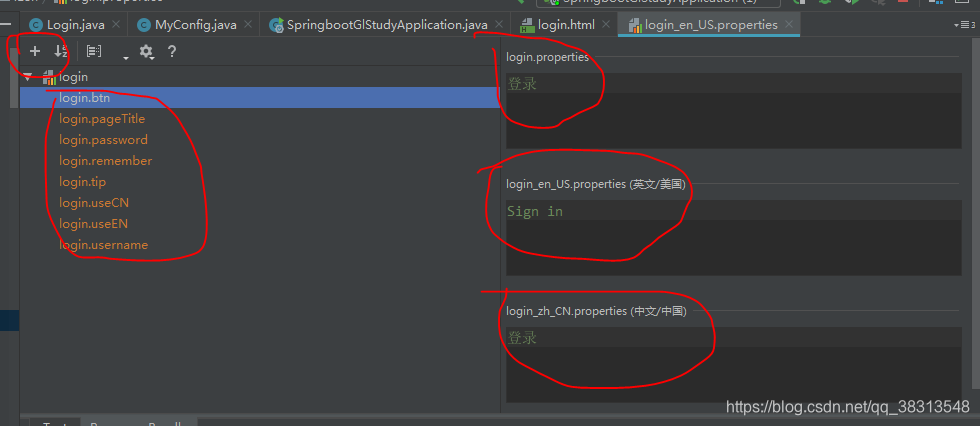Click the login_zh_CN.properties (中文/中国) label
The width and height of the screenshot is (980, 426).
[x=596, y=311]
